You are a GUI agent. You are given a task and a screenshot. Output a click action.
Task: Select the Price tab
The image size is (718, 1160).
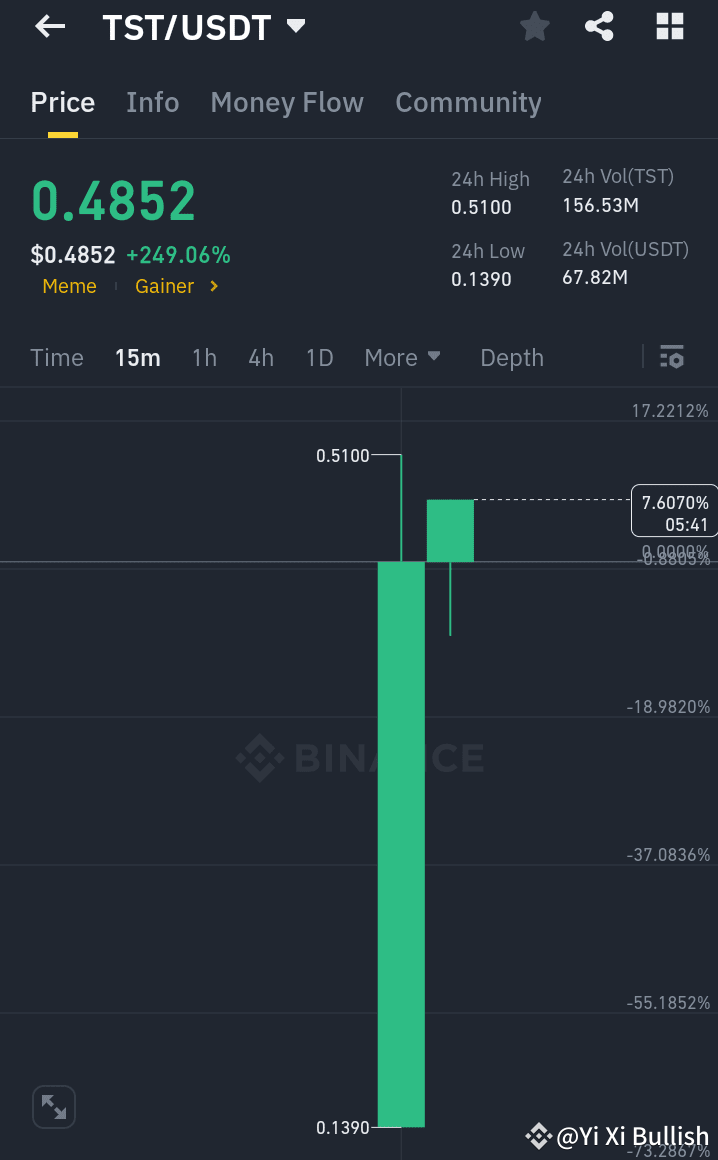(x=62, y=102)
